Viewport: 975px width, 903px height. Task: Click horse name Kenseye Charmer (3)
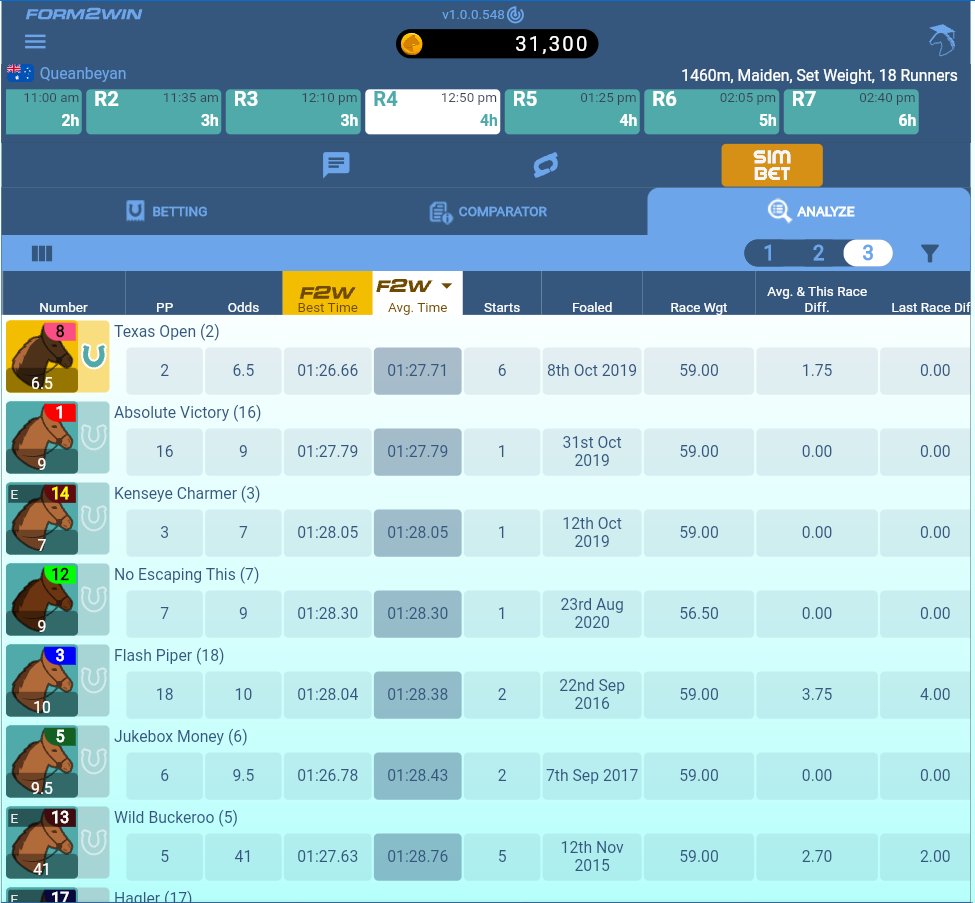coord(187,493)
